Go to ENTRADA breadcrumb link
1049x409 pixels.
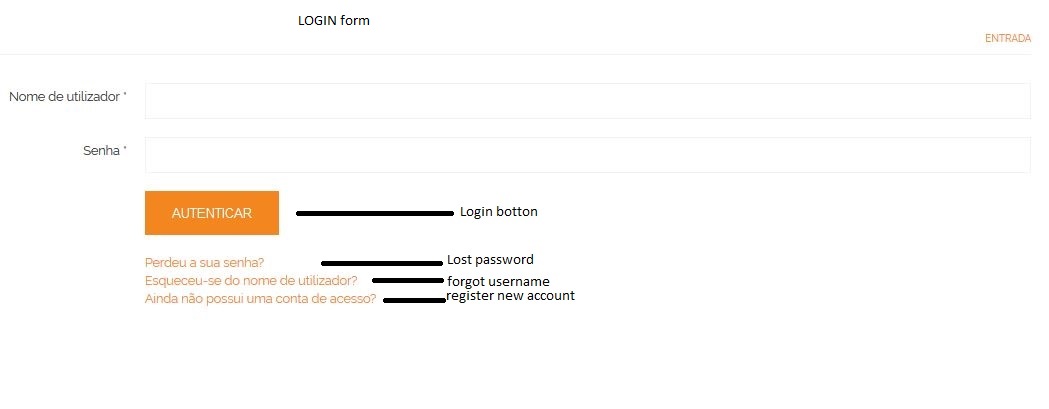click(1008, 39)
